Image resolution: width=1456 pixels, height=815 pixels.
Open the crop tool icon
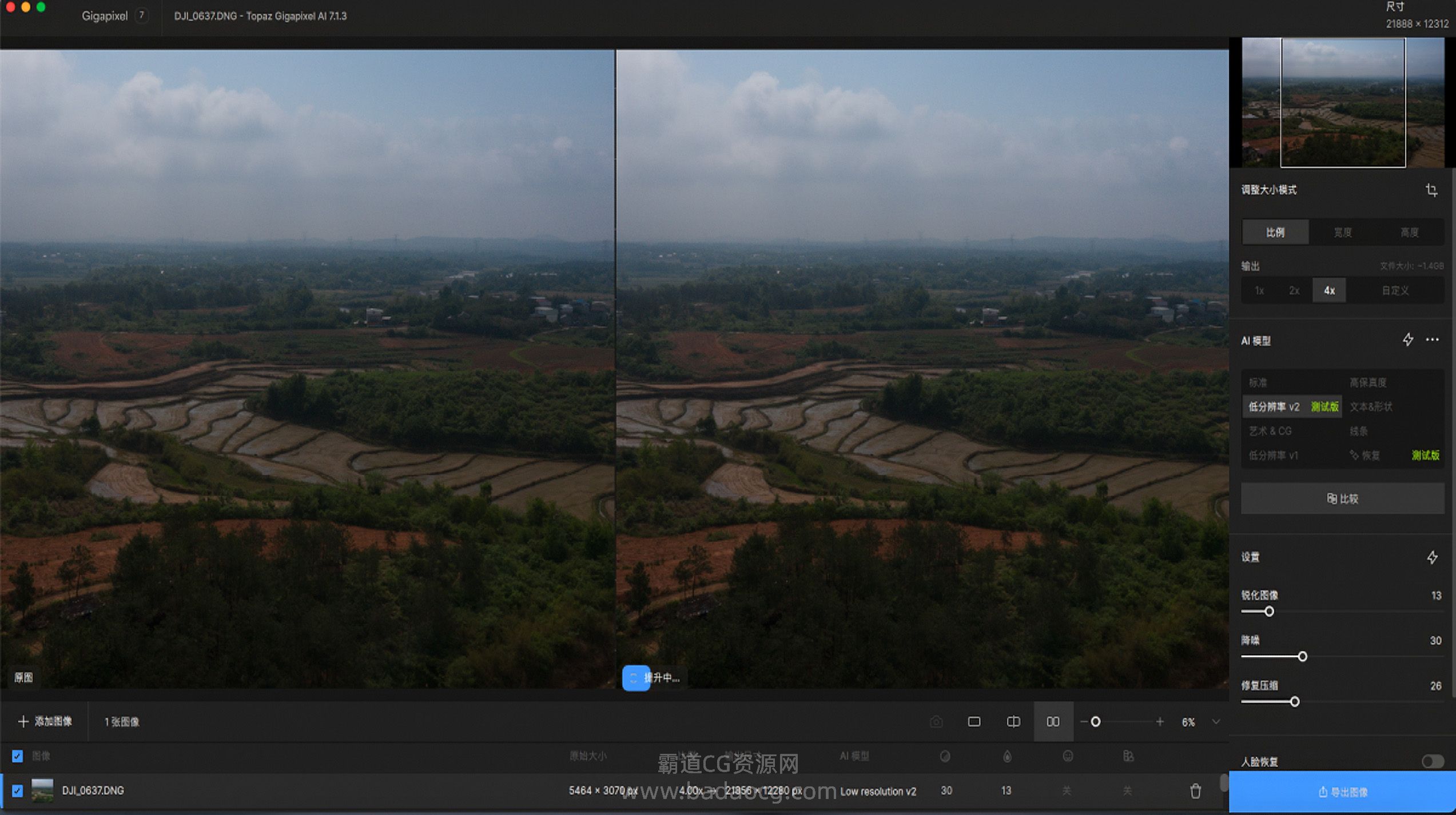coord(1431,190)
